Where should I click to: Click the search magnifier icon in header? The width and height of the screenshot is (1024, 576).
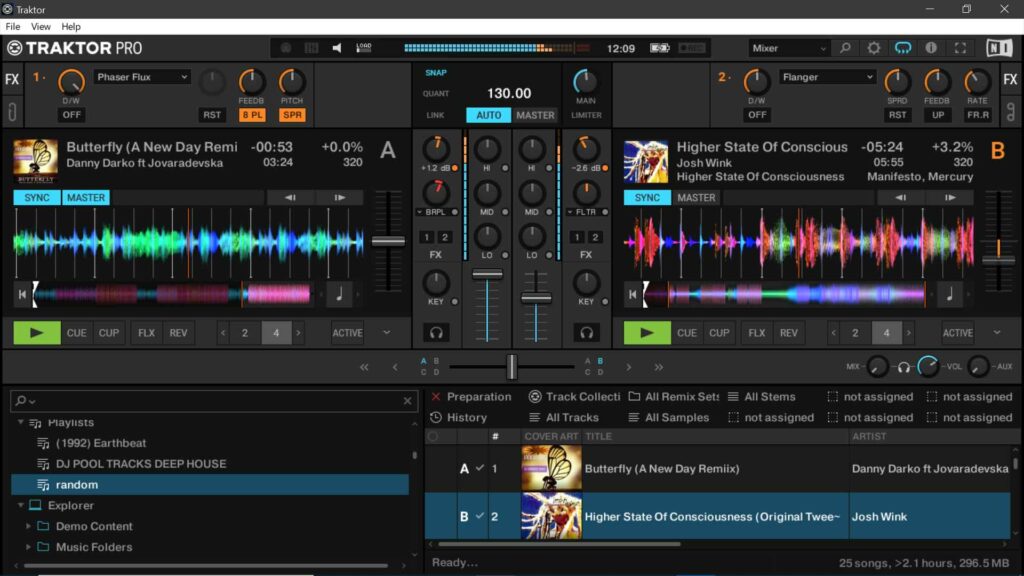(846, 48)
